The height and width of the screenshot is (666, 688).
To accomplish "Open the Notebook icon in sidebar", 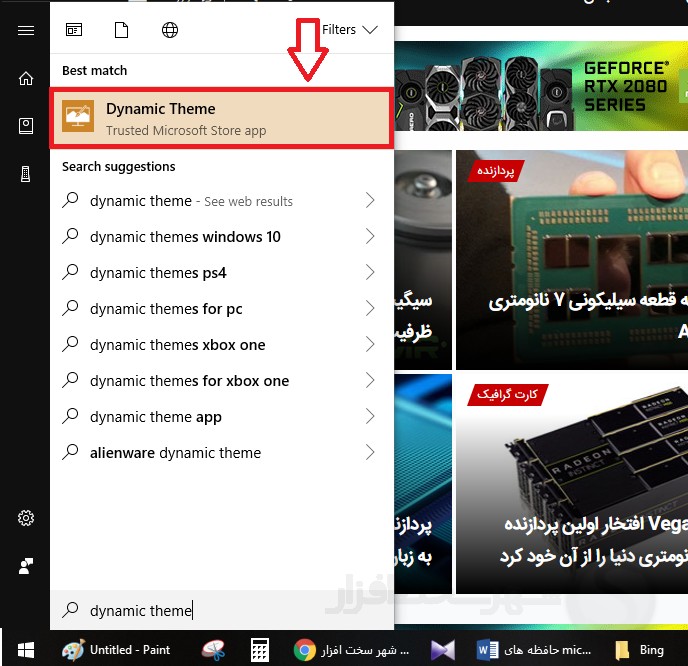I will 26,126.
